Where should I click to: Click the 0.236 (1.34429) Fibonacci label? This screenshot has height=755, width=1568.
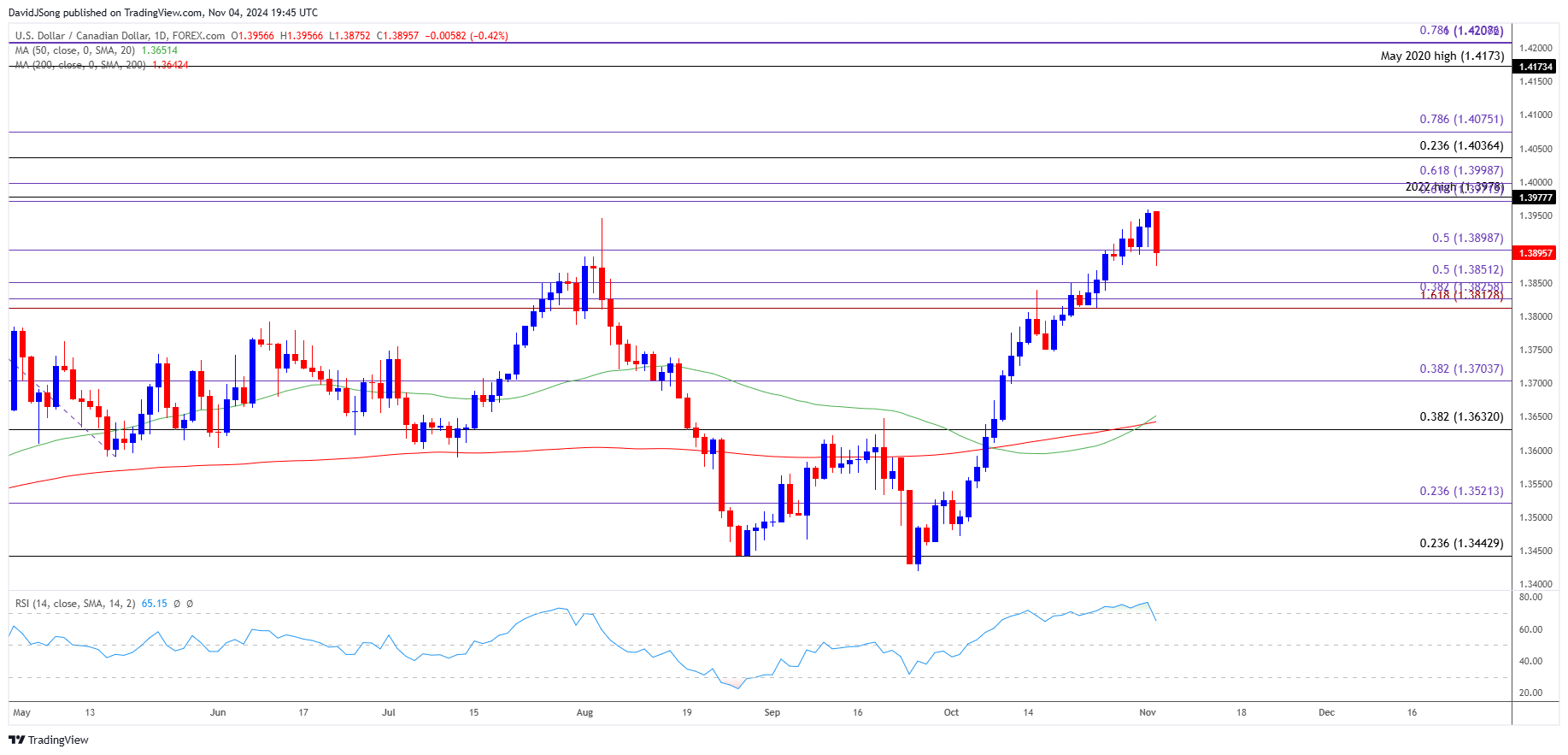coord(1461,544)
